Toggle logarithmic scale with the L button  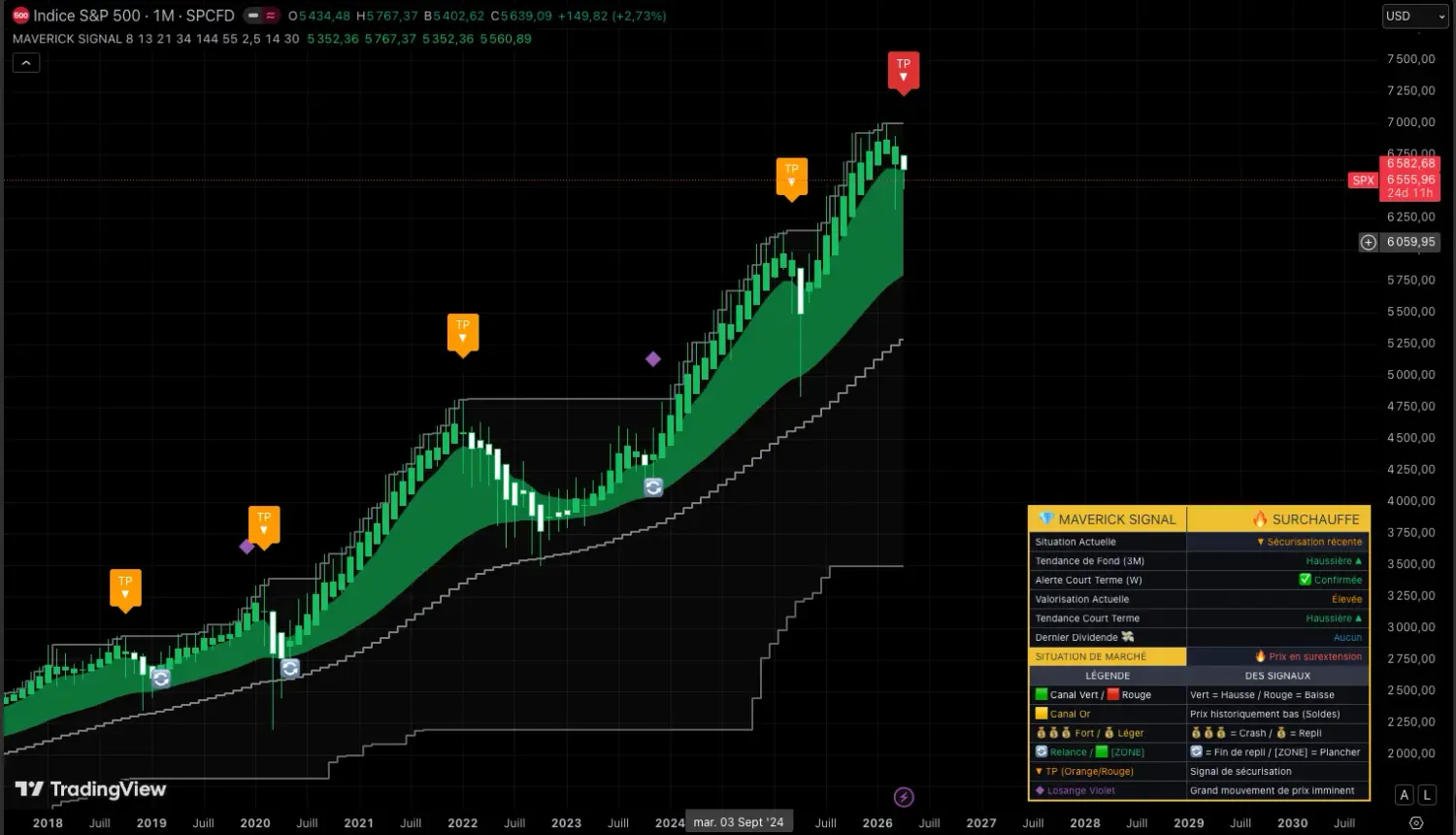pyautogui.click(x=1427, y=795)
